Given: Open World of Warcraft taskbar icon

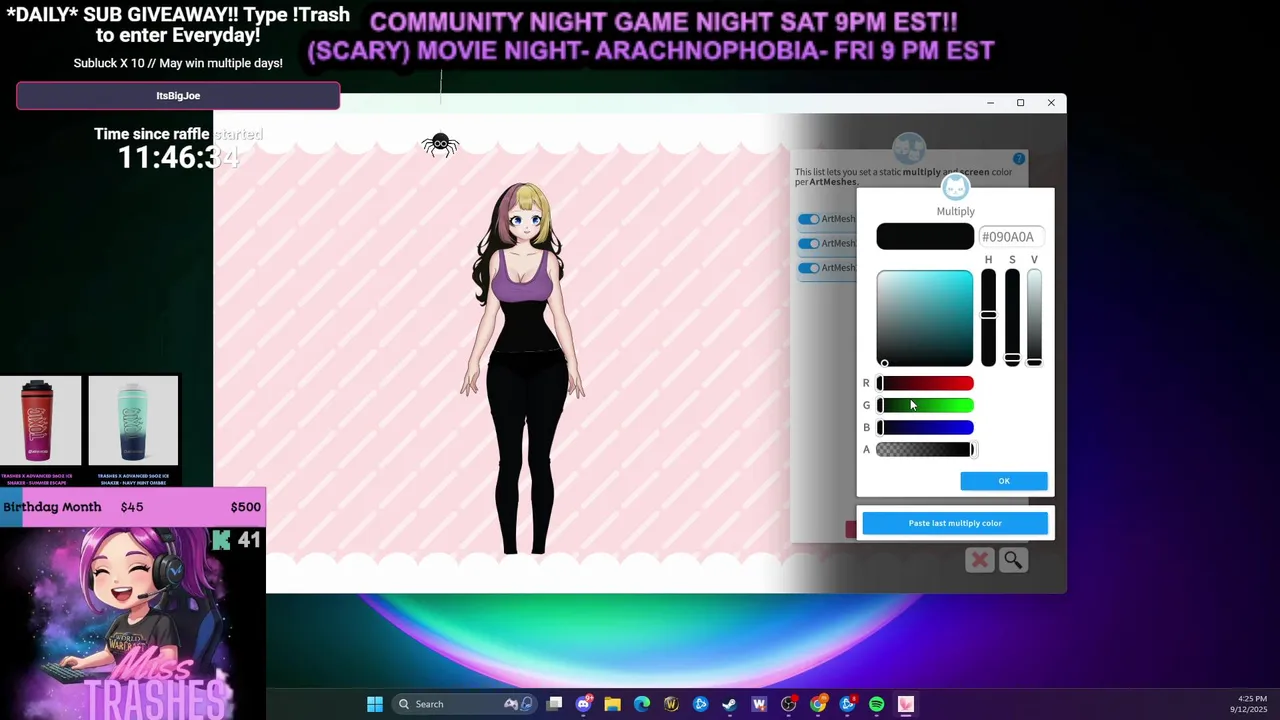Looking at the screenshot, I should (x=671, y=704).
